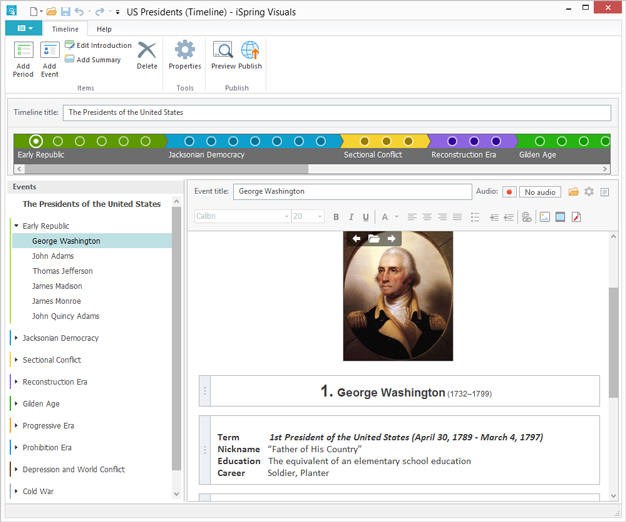Click the timeline horizontal scrollbar right arrow

605,169
